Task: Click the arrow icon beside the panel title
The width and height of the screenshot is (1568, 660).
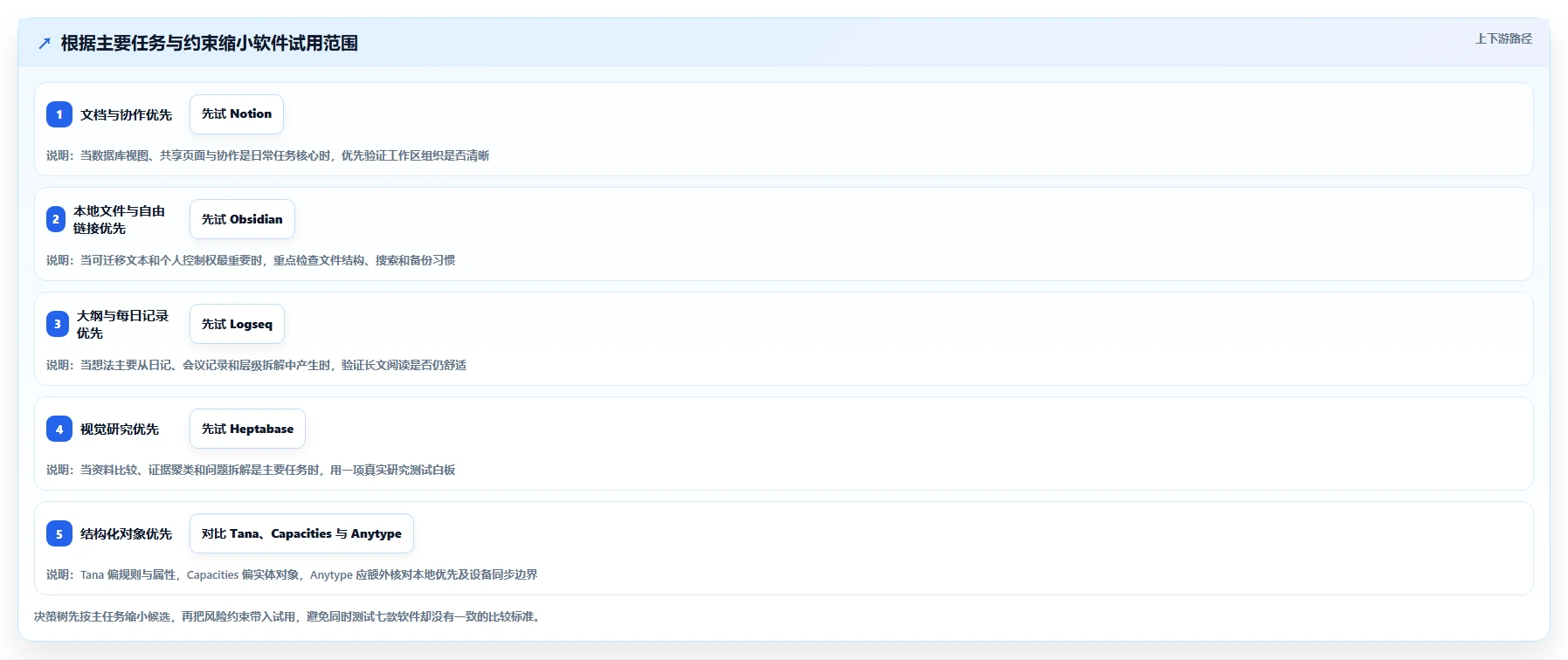Action: [45, 44]
